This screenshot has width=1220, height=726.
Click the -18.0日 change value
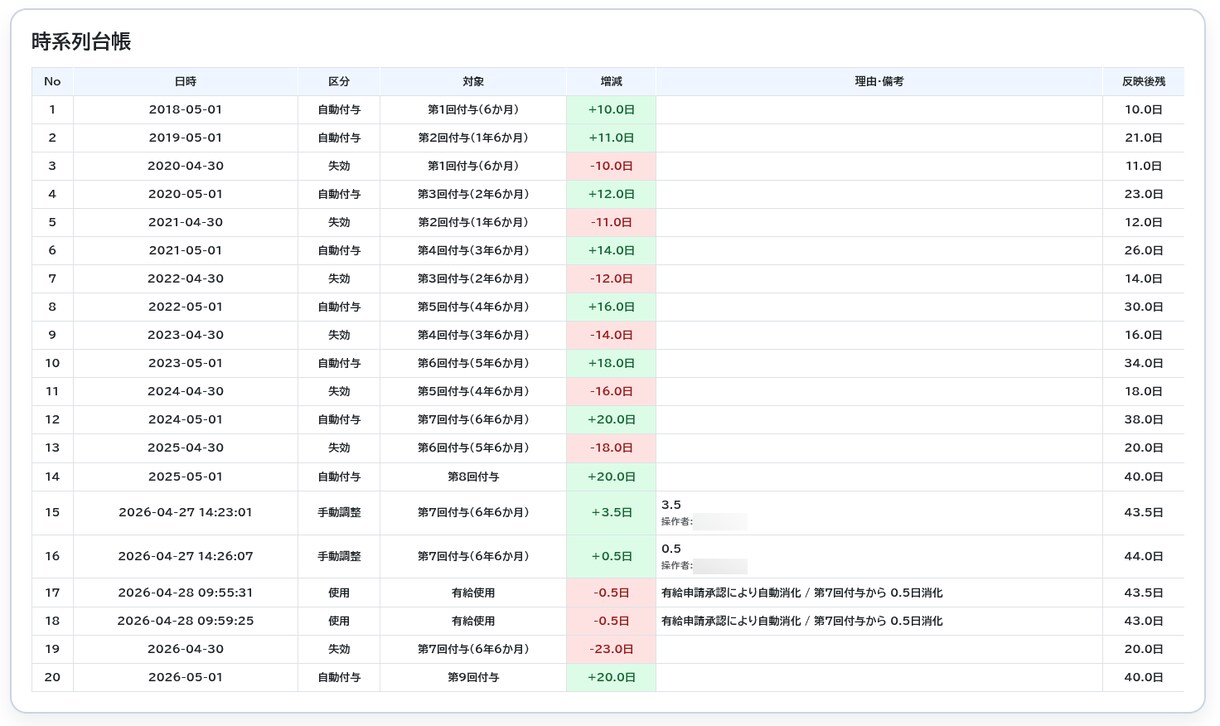pyautogui.click(x=611, y=448)
